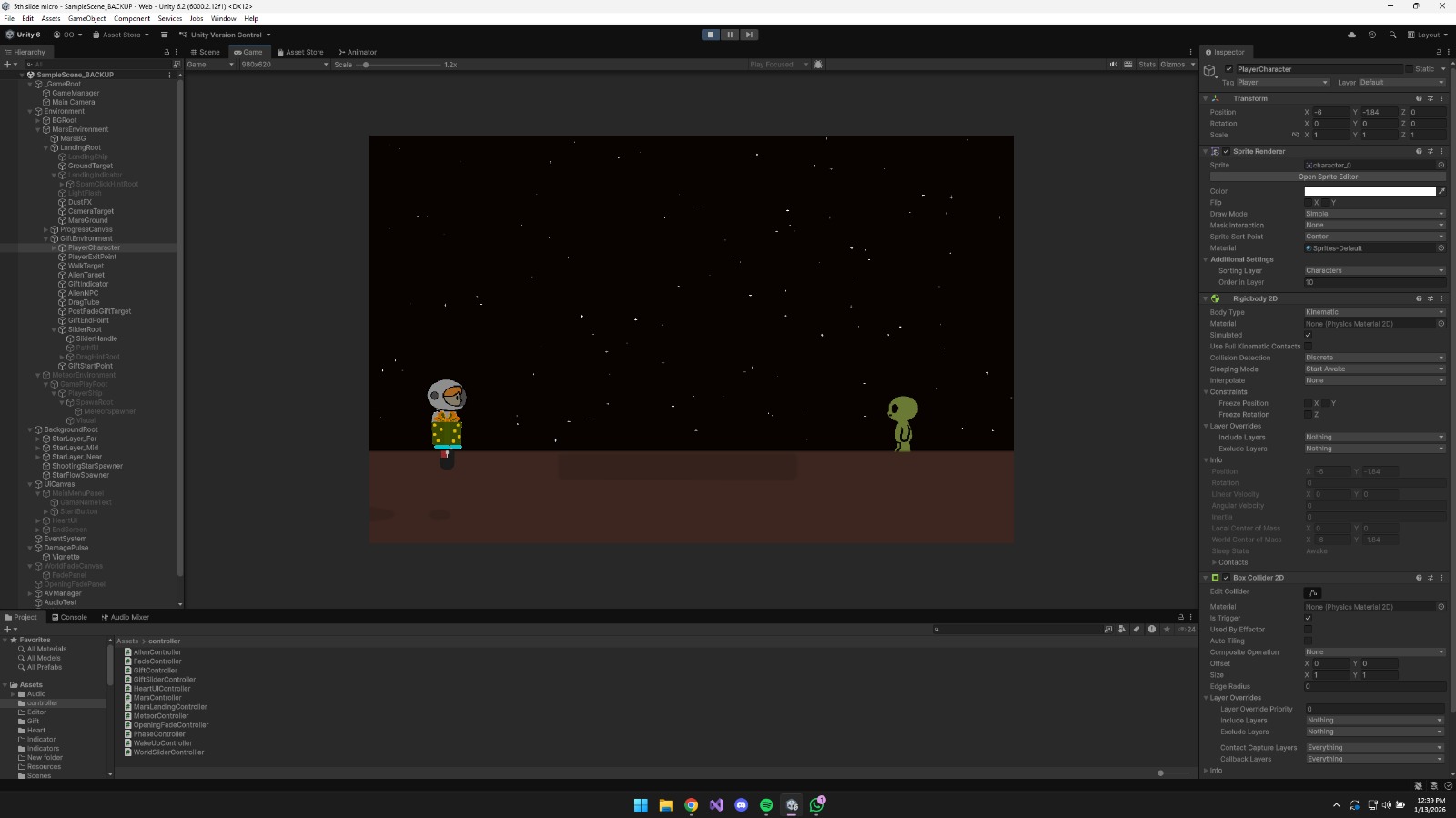Open Transform component help reference
The height and width of the screenshot is (818, 1456).
tap(1419, 98)
